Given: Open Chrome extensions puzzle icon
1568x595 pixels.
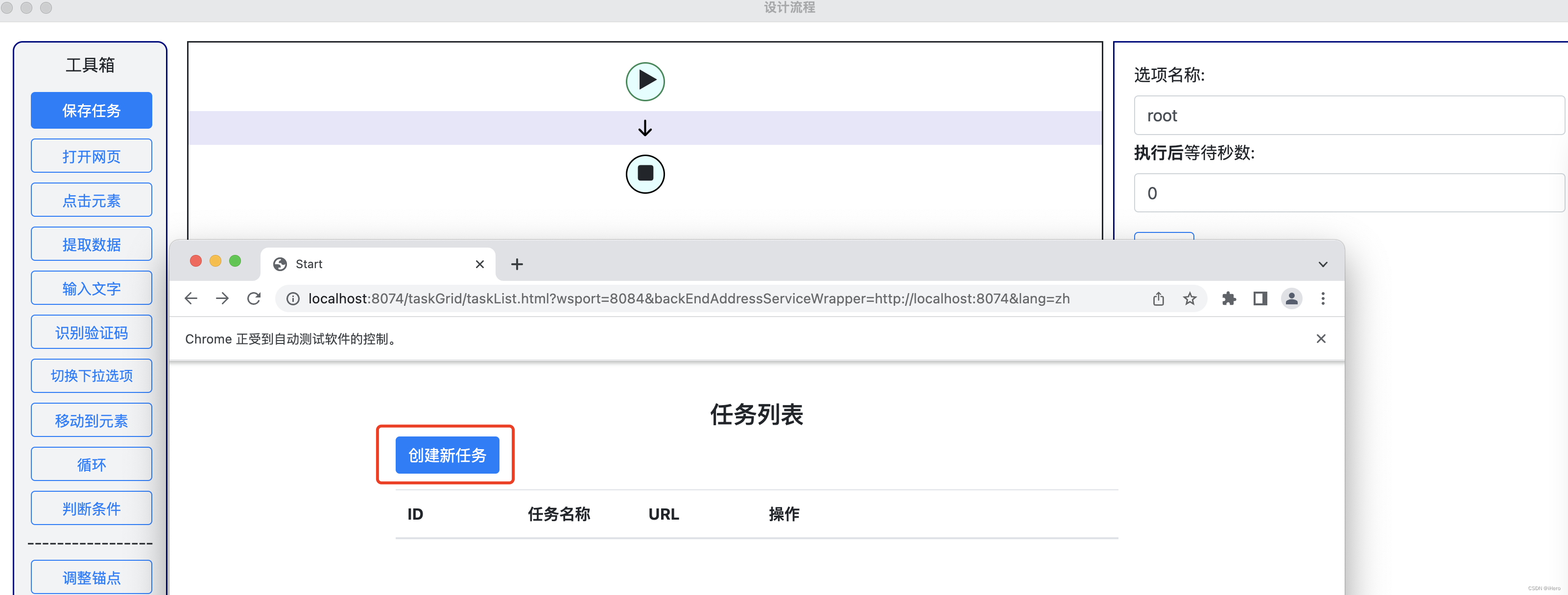Looking at the screenshot, I should click(1228, 298).
